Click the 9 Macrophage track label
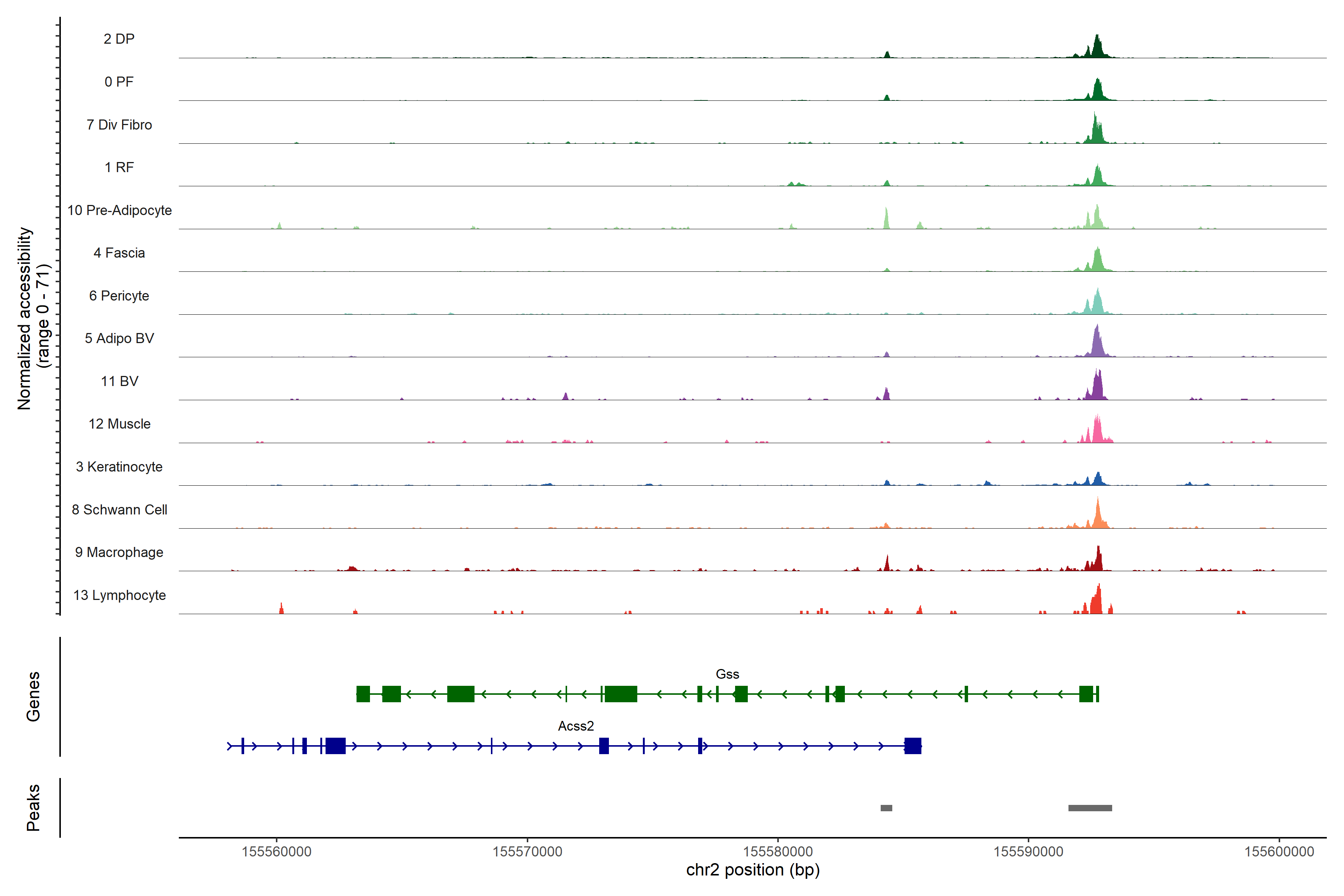 pyautogui.click(x=119, y=552)
